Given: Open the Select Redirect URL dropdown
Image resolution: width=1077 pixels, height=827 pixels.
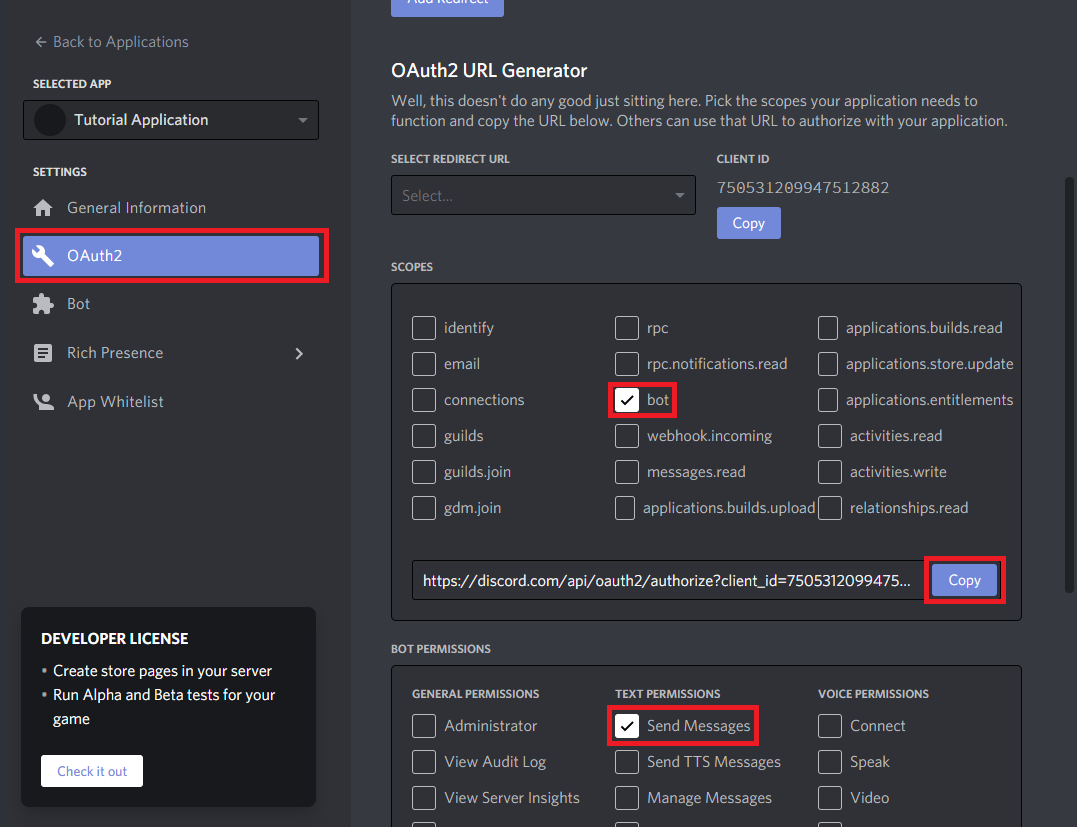Looking at the screenshot, I should pos(543,195).
